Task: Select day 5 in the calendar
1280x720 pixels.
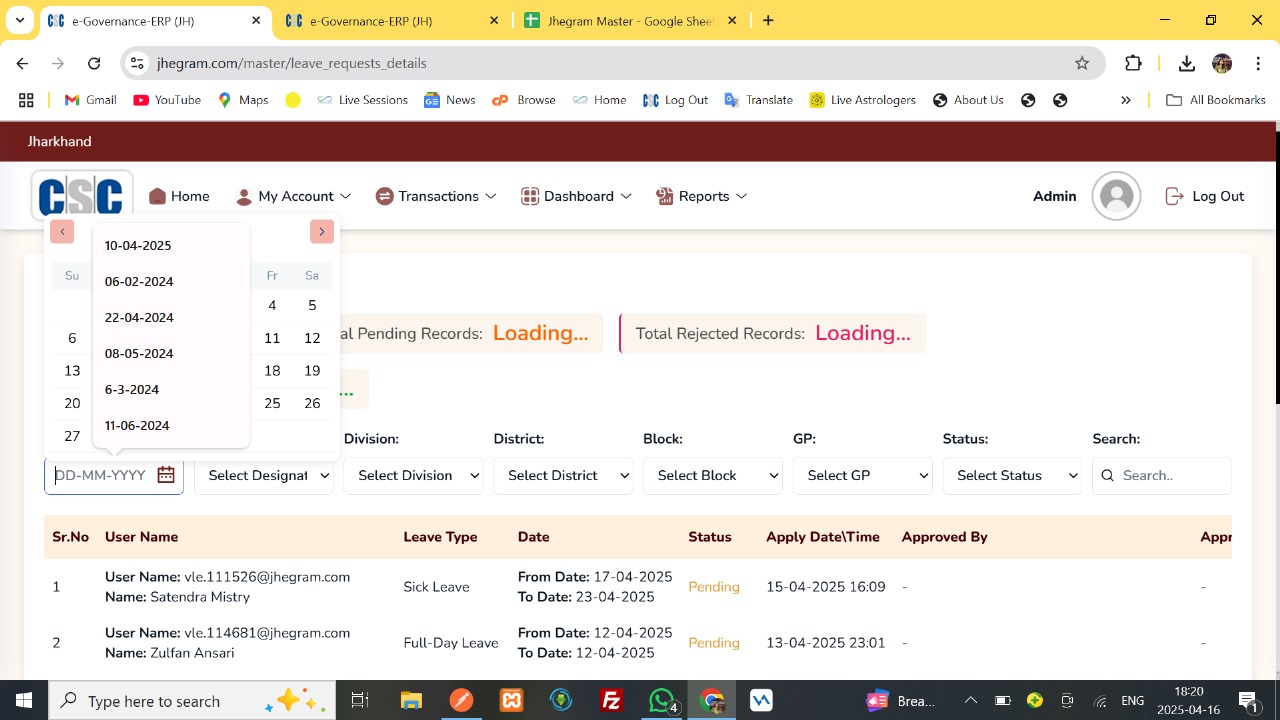Action: (x=312, y=306)
